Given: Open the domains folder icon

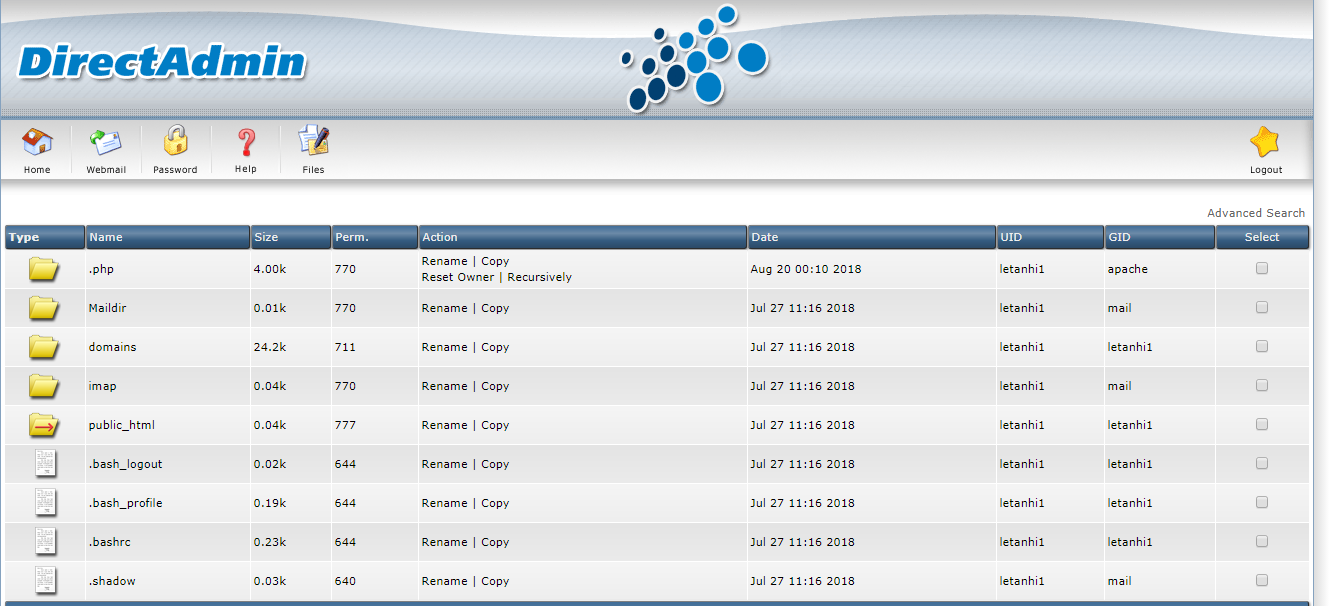Looking at the screenshot, I should coord(44,346).
